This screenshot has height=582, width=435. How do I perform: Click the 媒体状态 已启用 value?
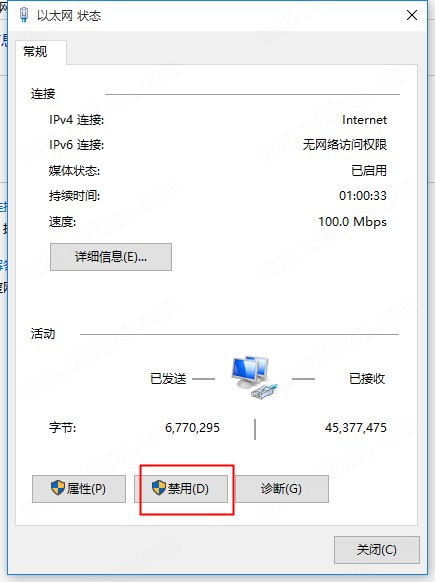(x=369, y=171)
